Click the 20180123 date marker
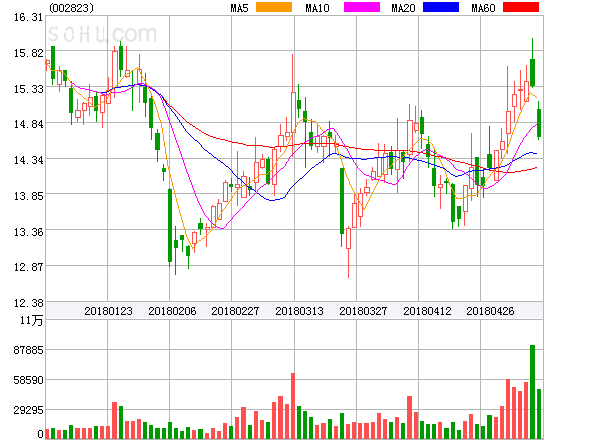The width and height of the screenshot is (600, 440). pos(108,311)
